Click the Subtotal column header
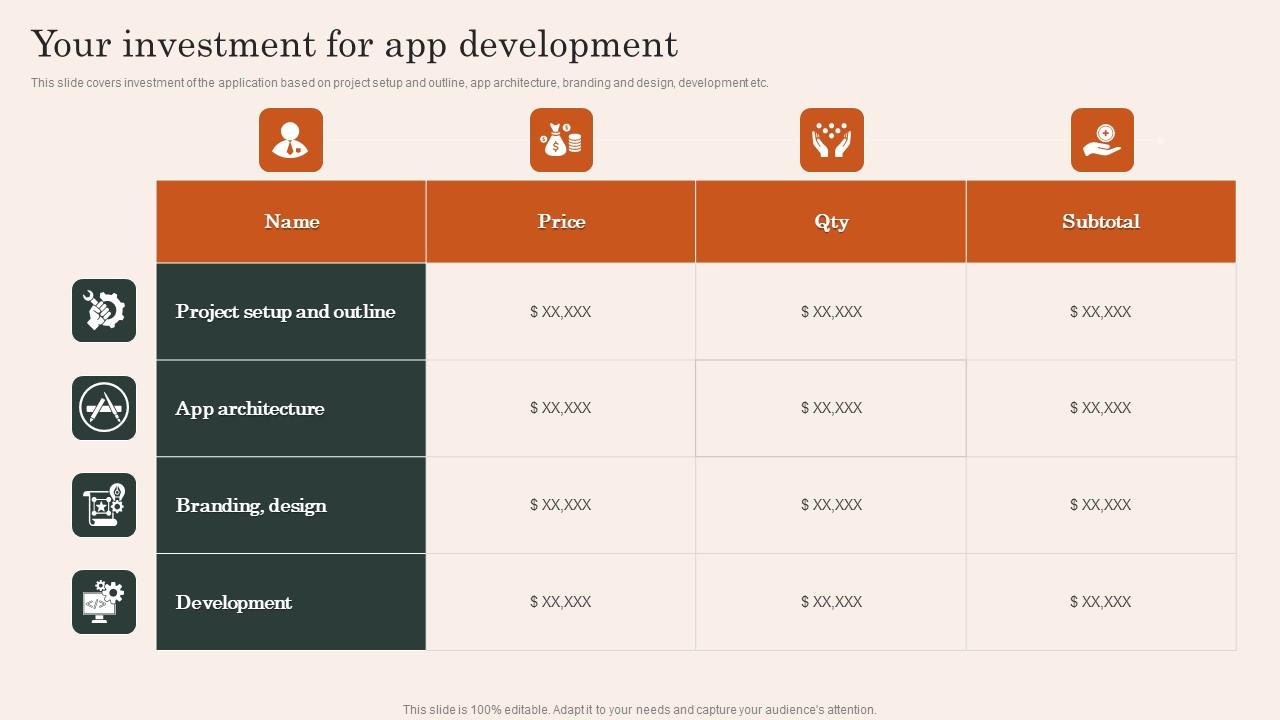Image resolution: width=1280 pixels, height=720 pixels. coord(1101,222)
